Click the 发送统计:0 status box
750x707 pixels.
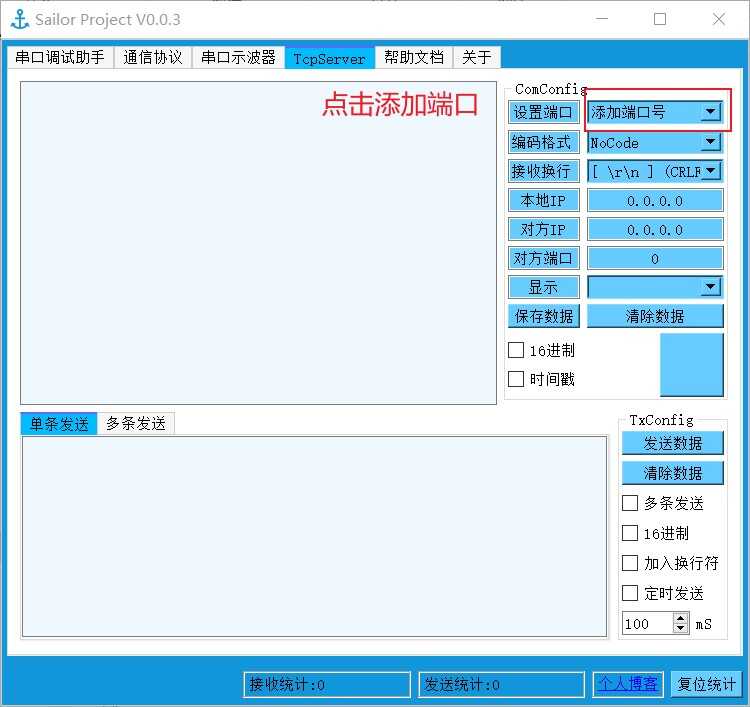[x=502, y=685]
